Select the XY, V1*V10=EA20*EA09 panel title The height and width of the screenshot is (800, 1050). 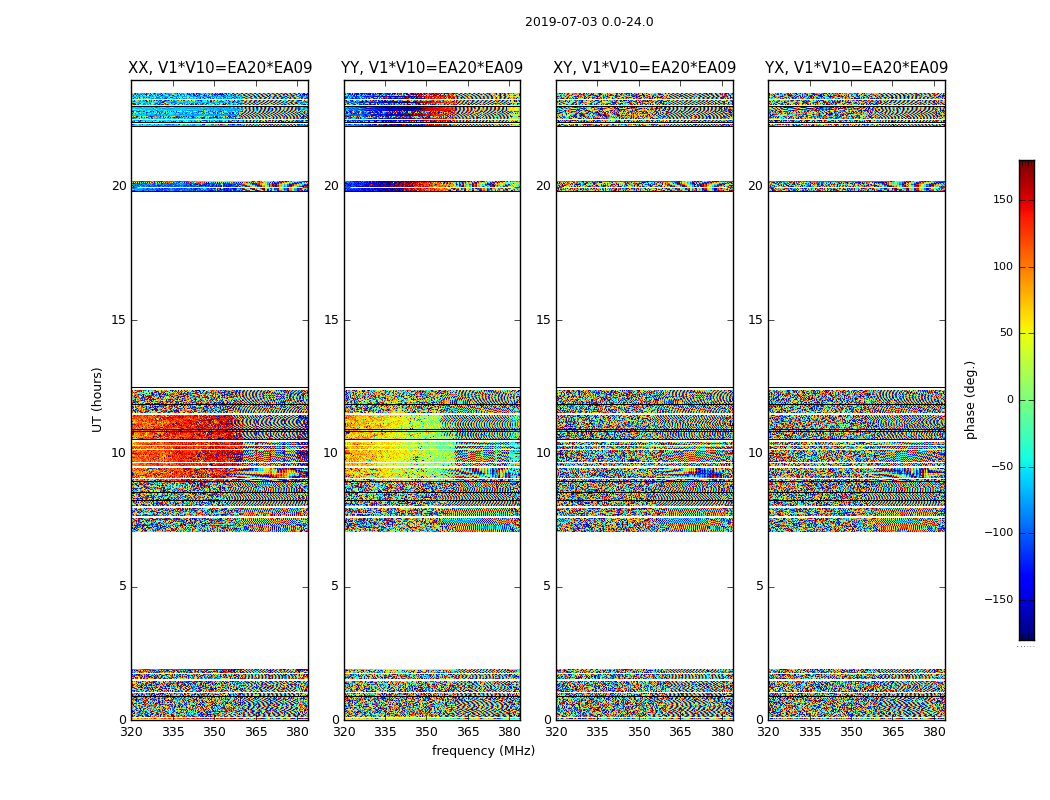644,68
